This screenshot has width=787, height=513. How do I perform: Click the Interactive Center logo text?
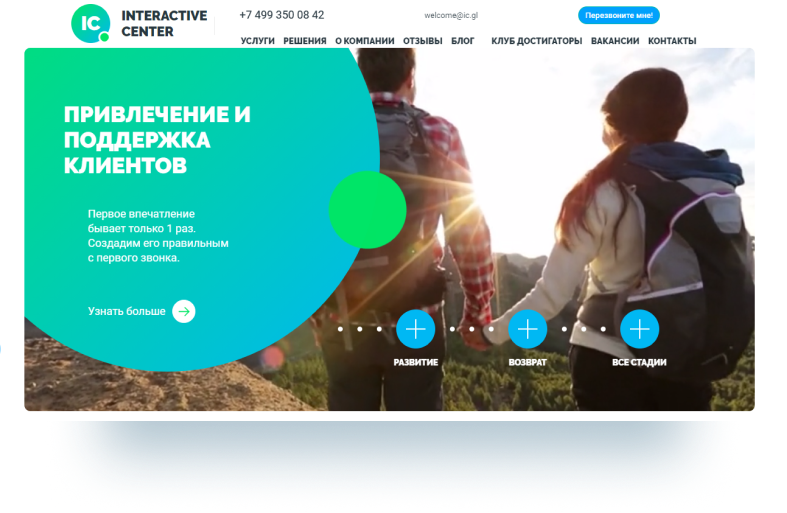[163, 23]
